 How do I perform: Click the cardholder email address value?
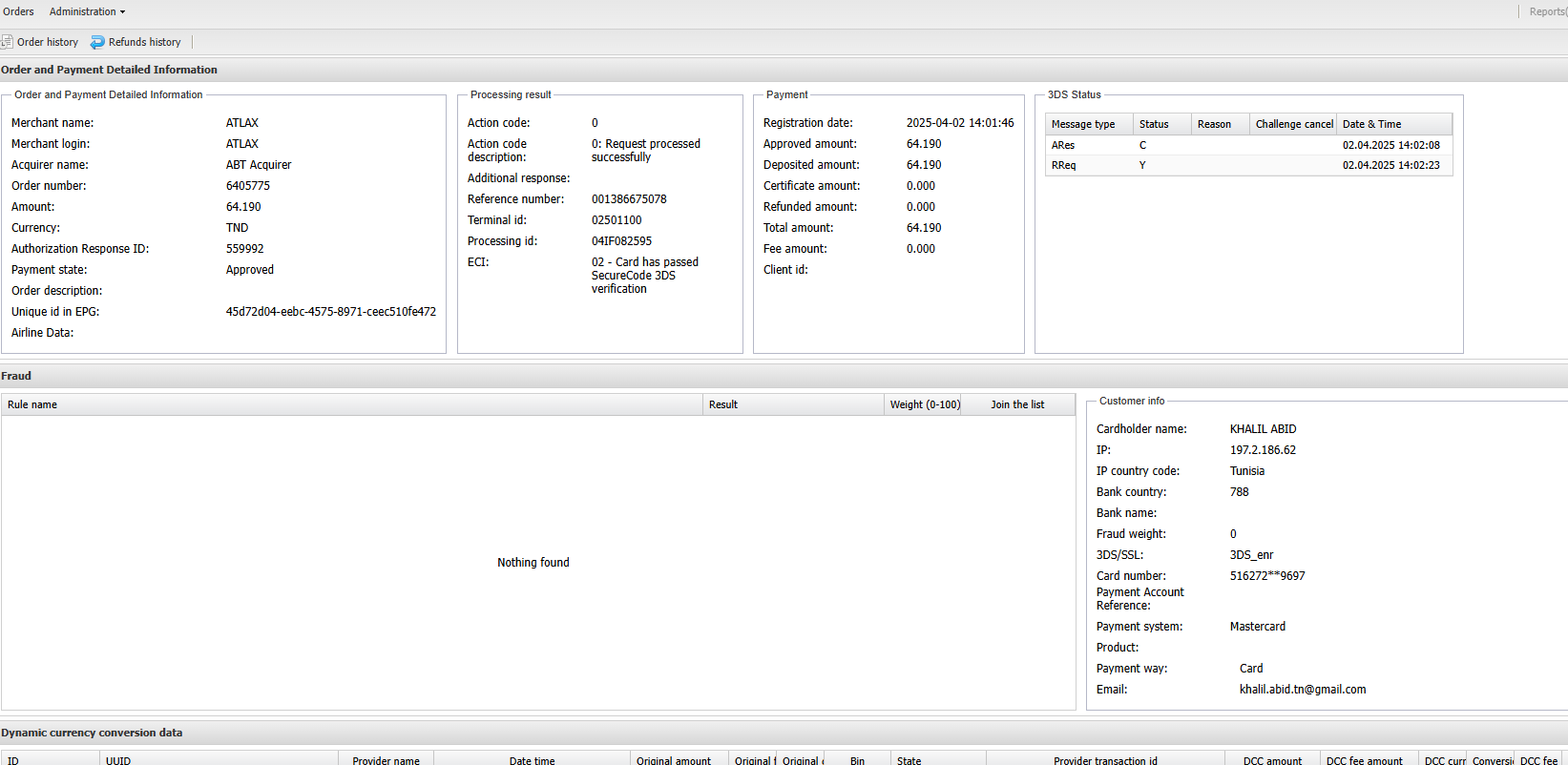click(1303, 690)
